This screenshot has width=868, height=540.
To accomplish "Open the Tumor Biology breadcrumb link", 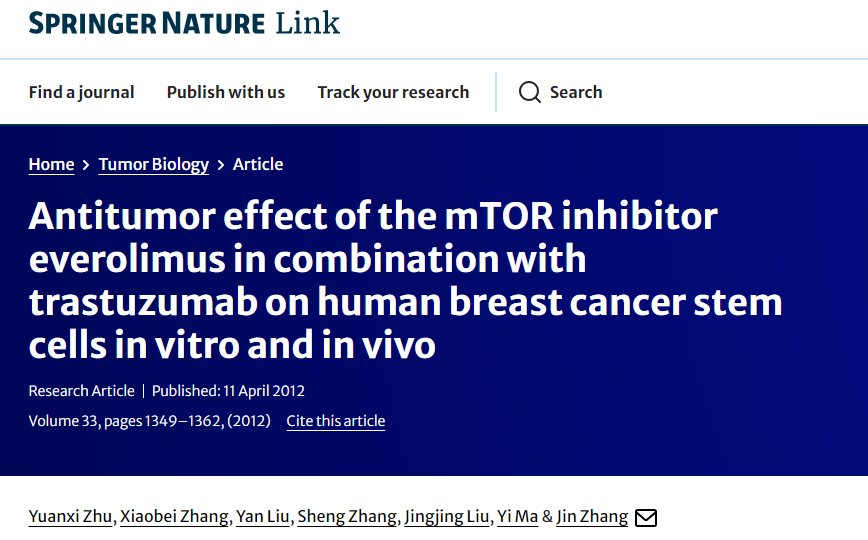I will coord(154,164).
